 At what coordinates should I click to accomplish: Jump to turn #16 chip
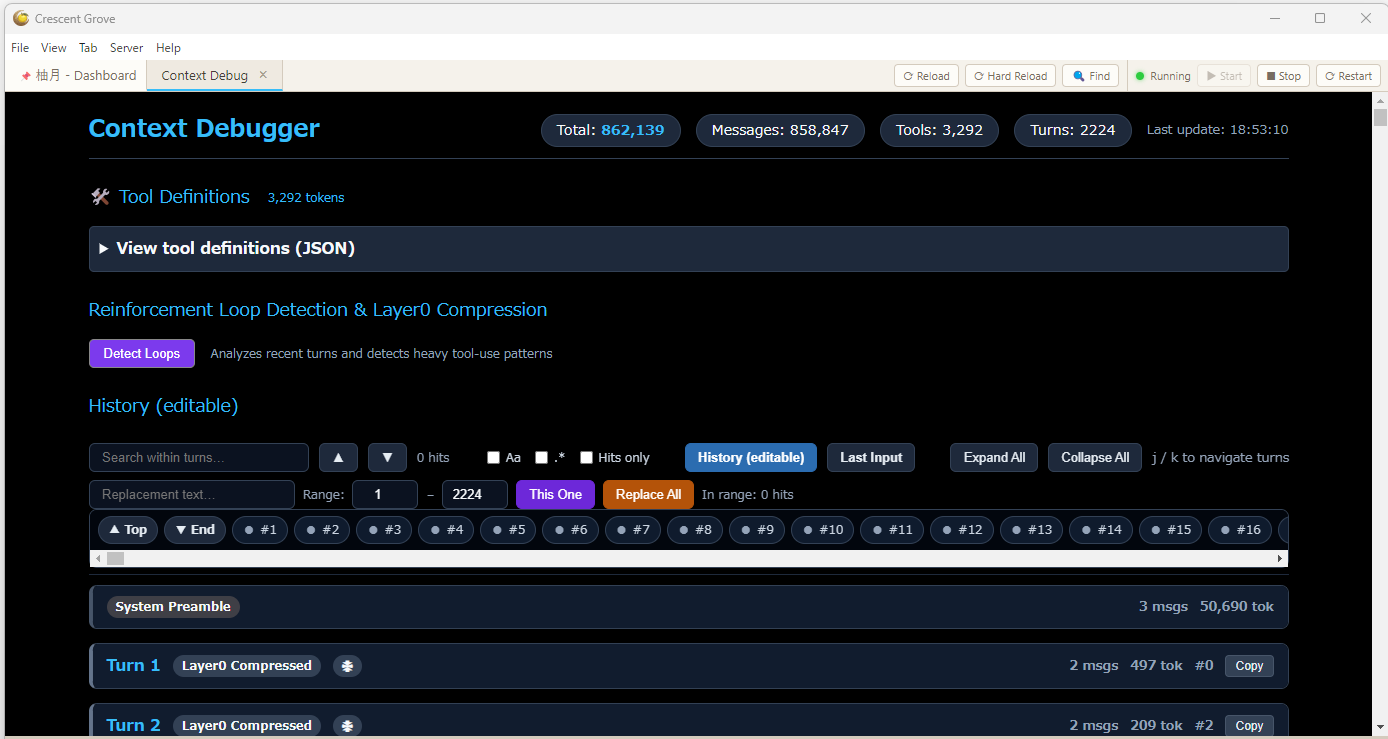coord(1240,530)
